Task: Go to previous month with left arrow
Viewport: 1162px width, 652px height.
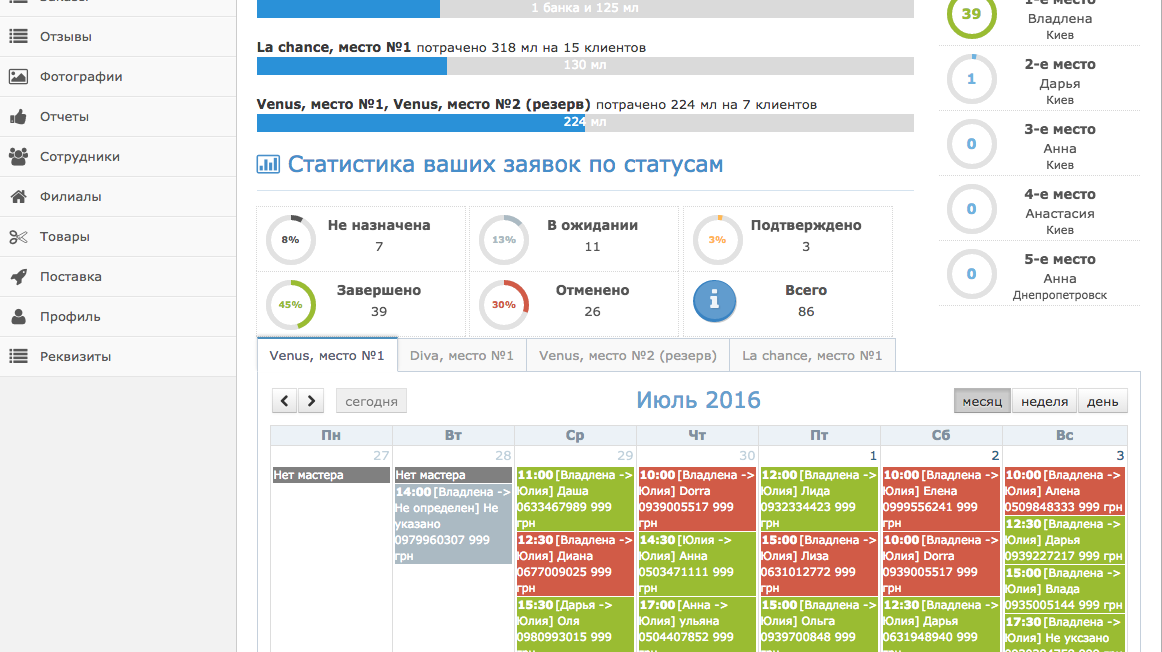Action: click(x=285, y=401)
